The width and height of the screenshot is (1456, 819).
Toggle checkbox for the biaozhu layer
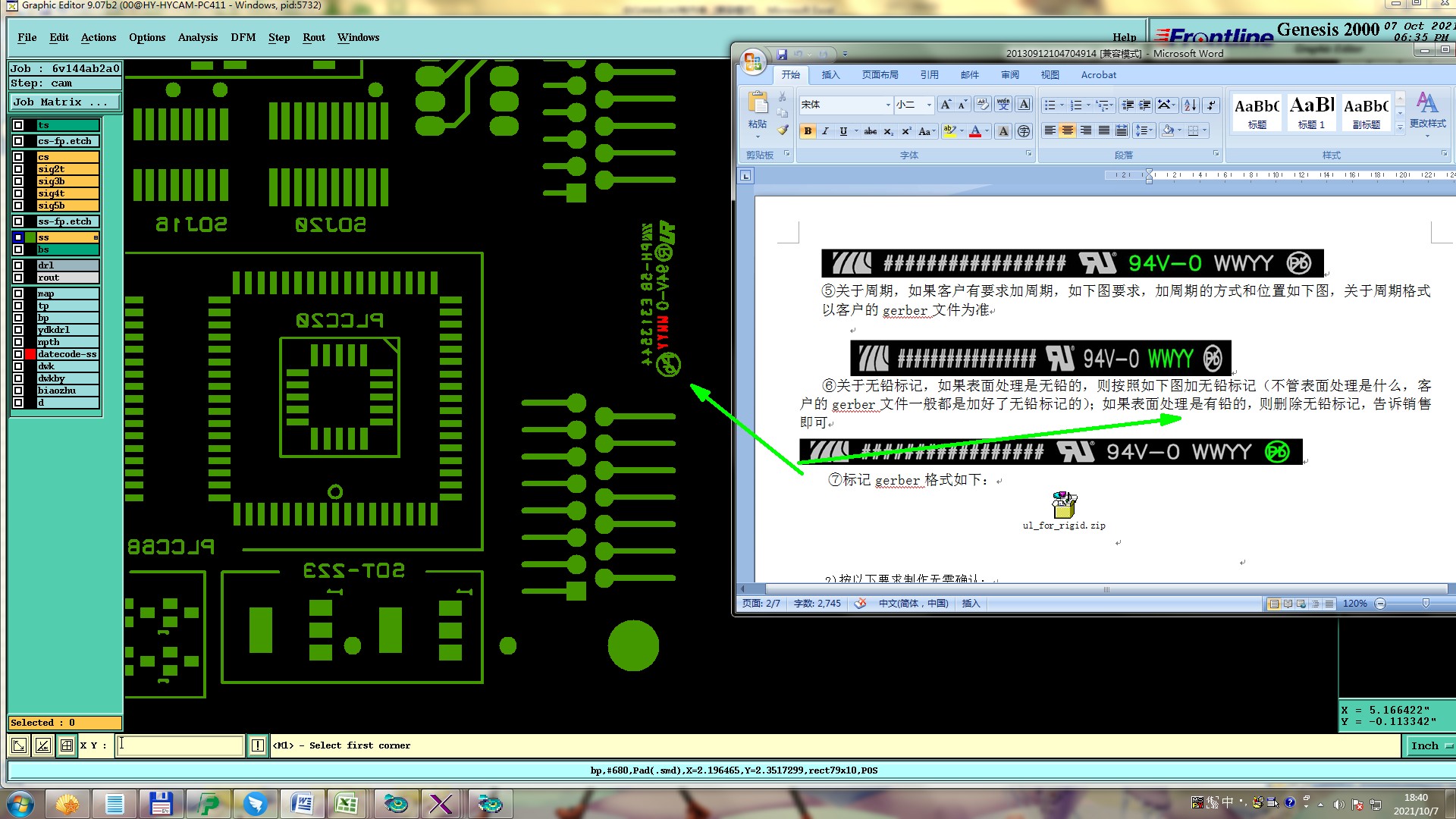tap(18, 391)
